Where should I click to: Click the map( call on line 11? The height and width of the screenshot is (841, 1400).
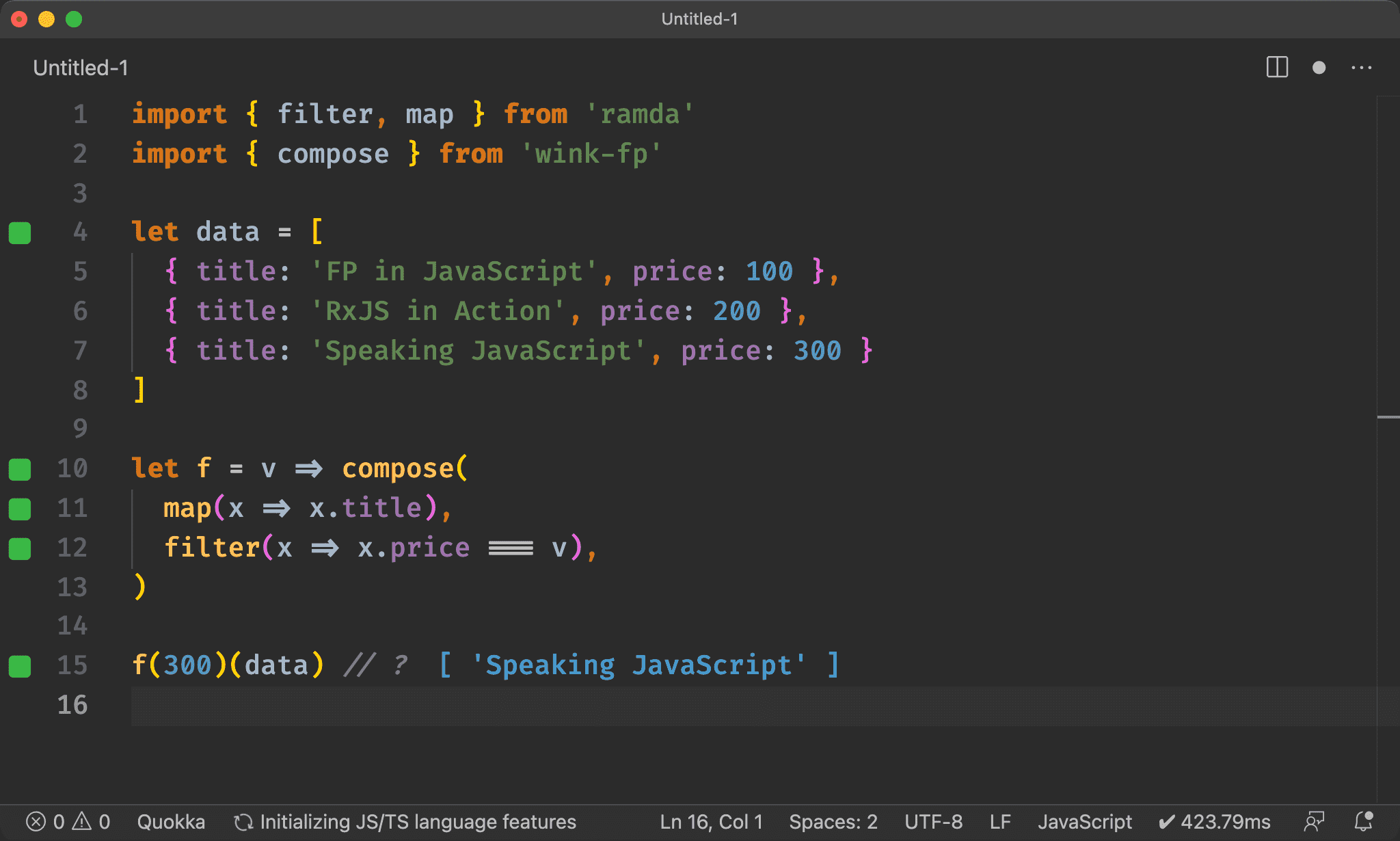tap(194, 508)
